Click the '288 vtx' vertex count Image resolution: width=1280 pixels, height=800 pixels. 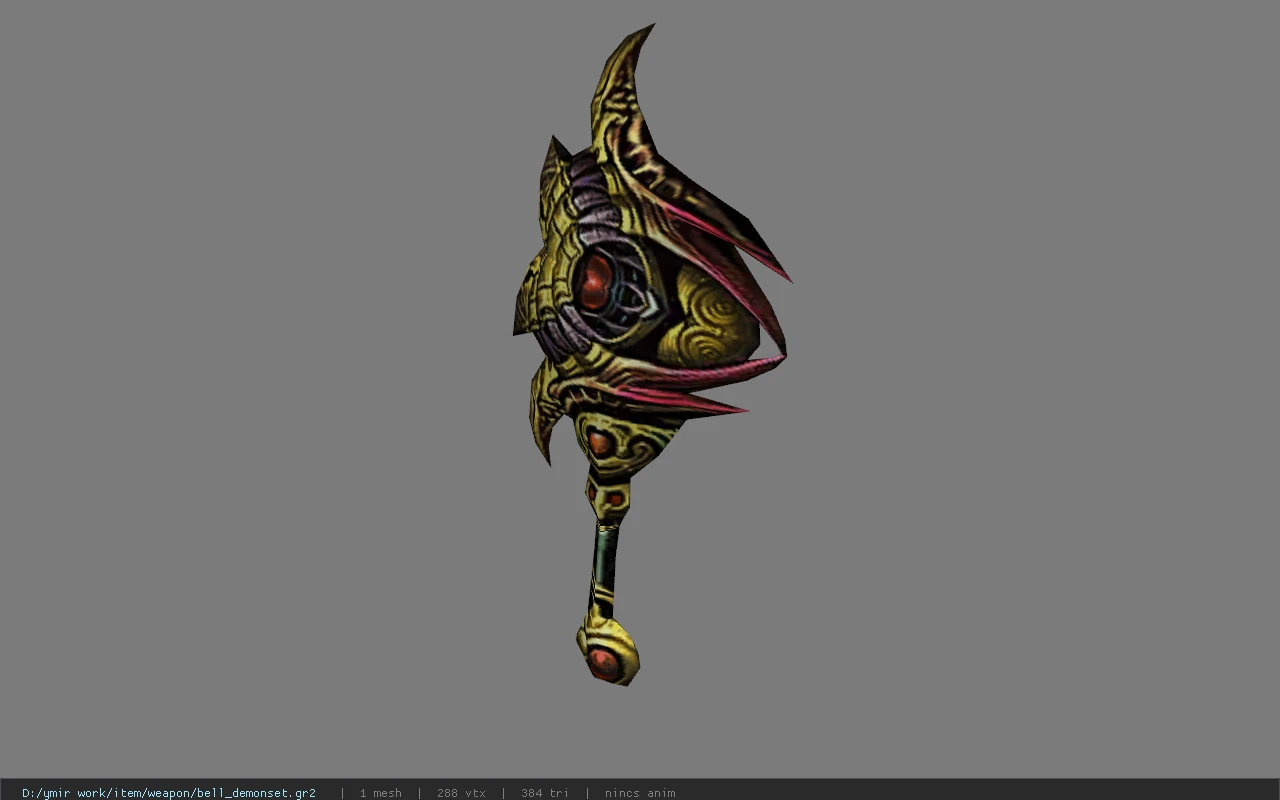(x=461, y=793)
